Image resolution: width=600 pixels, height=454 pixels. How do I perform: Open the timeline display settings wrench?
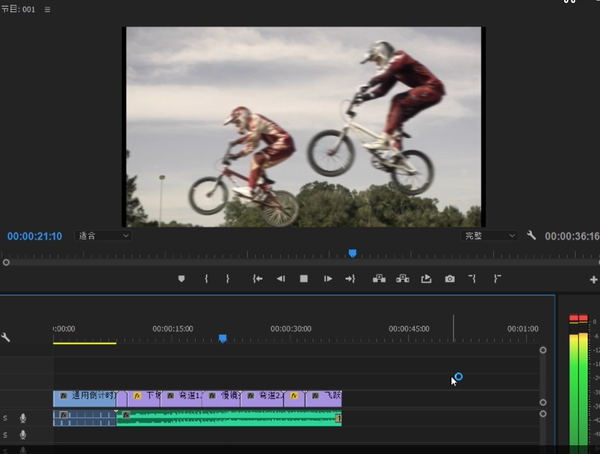click(6, 337)
